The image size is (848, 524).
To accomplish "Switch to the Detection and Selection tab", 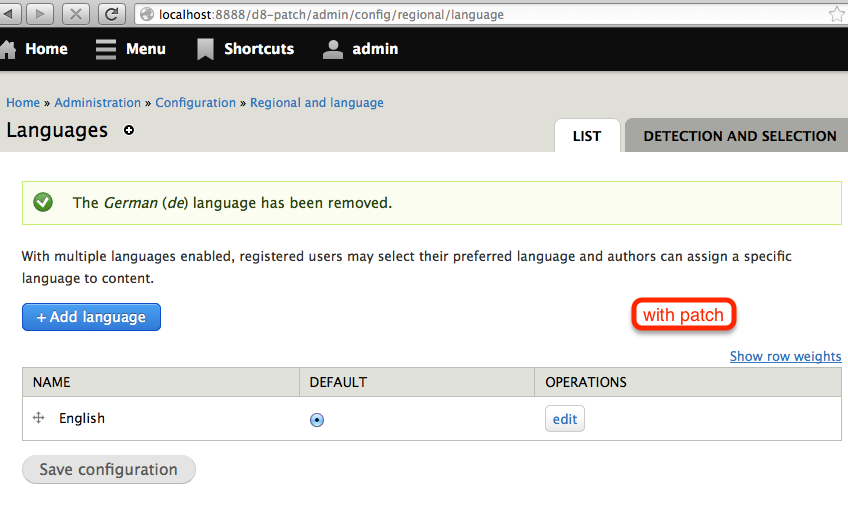I will (x=739, y=136).
